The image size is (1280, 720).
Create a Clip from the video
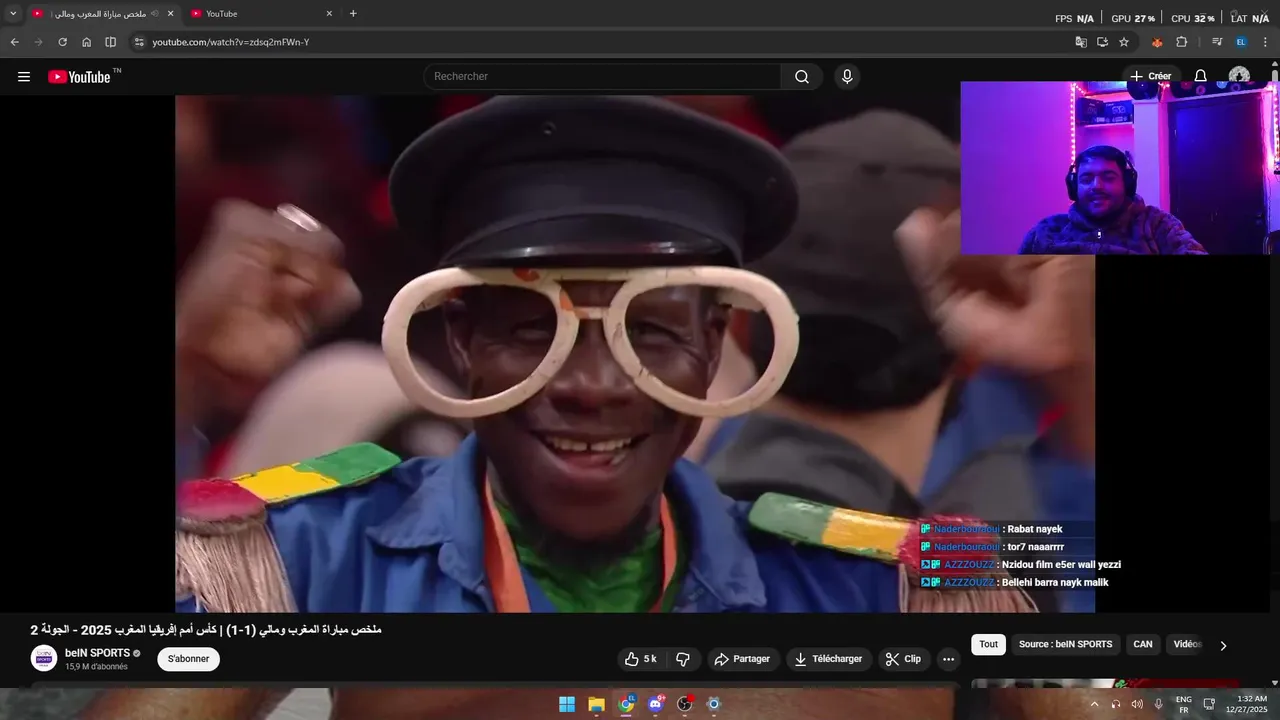pos(904,659)
